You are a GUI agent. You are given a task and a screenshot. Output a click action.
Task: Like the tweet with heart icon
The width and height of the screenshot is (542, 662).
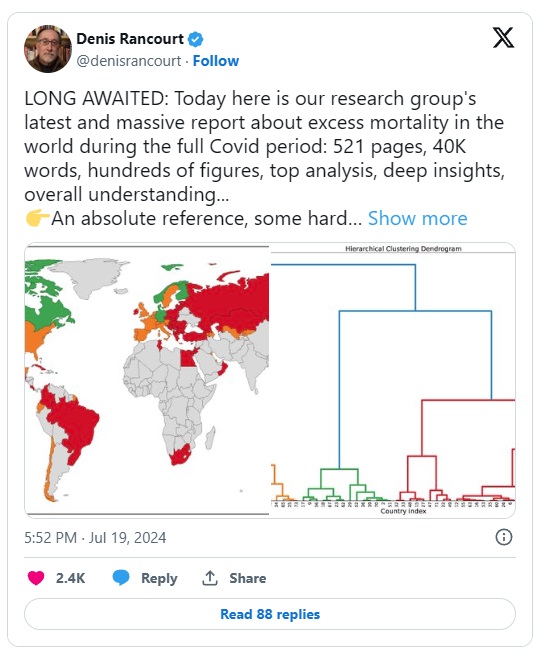click(x=36, y=578)
